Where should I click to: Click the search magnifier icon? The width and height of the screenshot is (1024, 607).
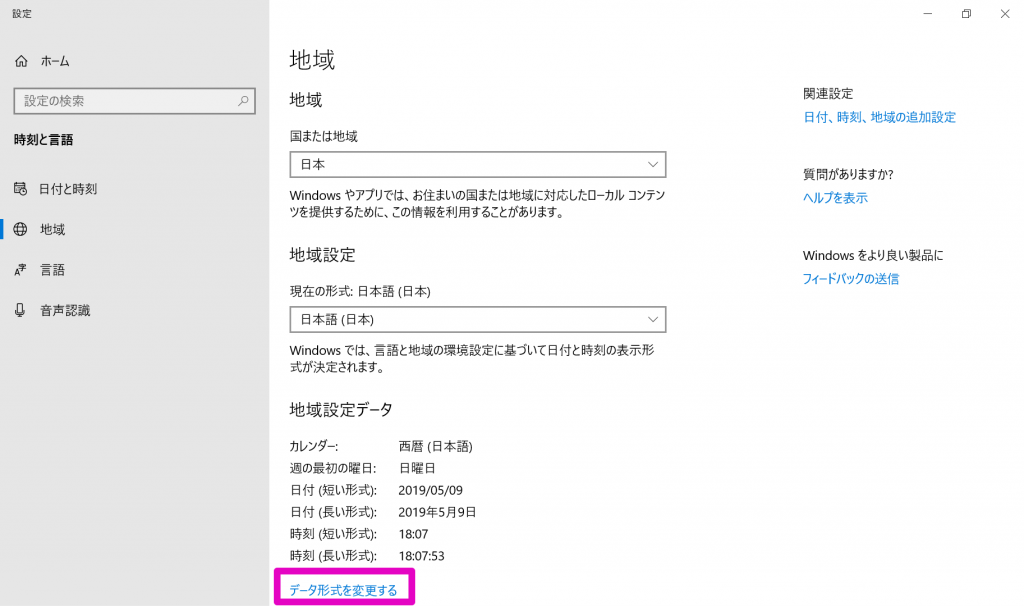(243, 101)
